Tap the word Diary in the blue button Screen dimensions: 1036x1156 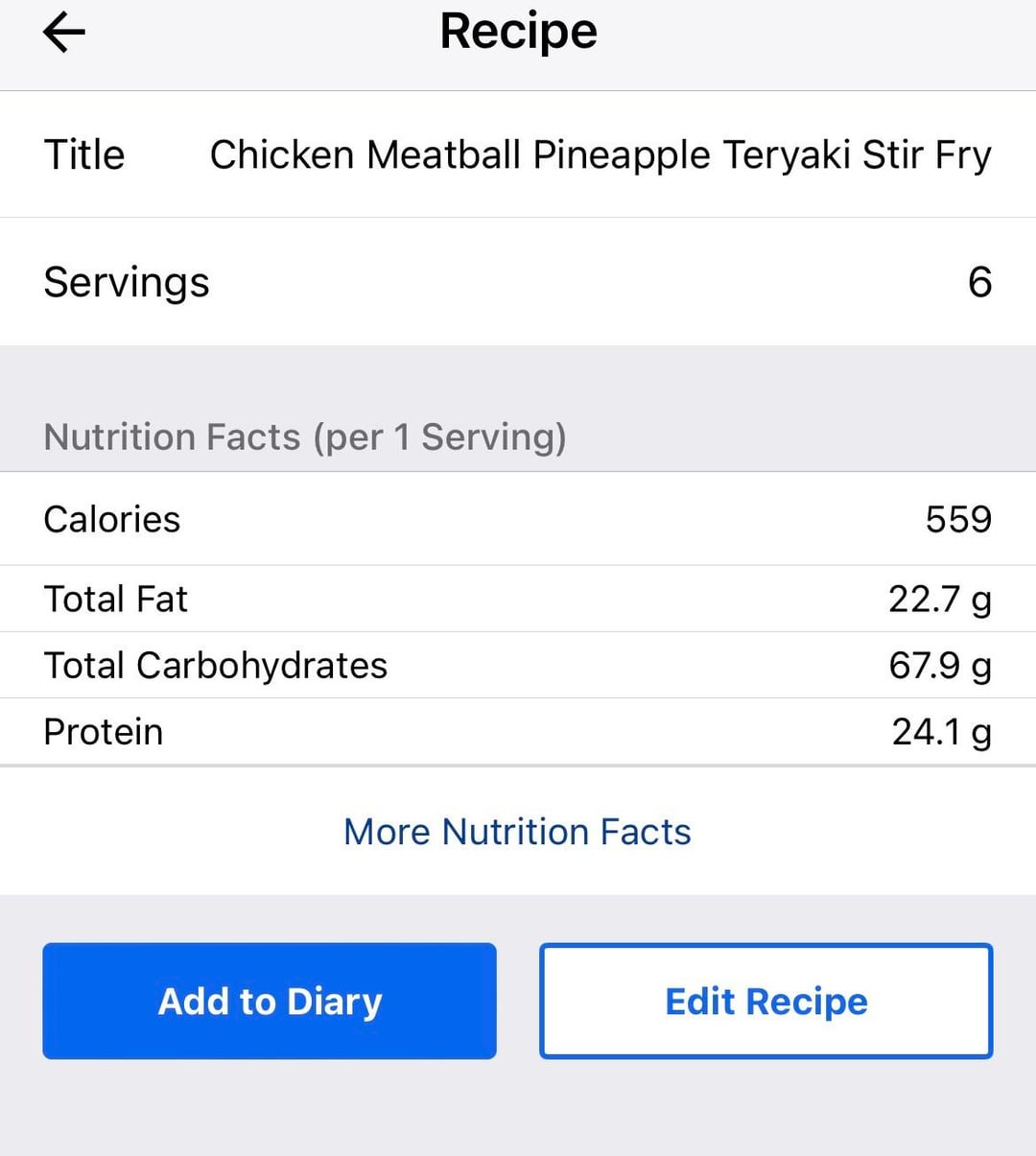point(334,1002)
